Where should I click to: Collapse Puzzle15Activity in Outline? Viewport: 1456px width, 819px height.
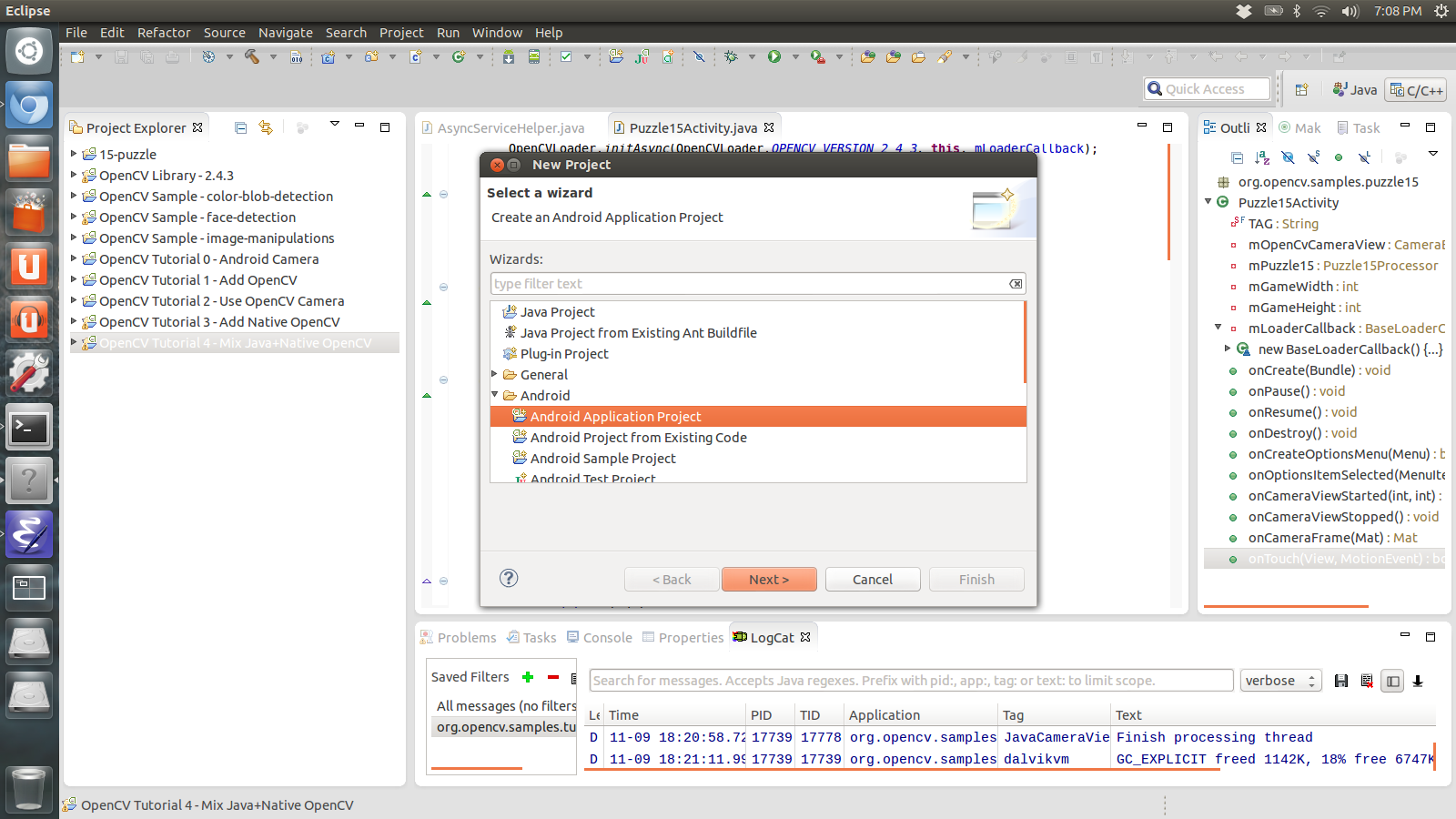(1208, 201)
